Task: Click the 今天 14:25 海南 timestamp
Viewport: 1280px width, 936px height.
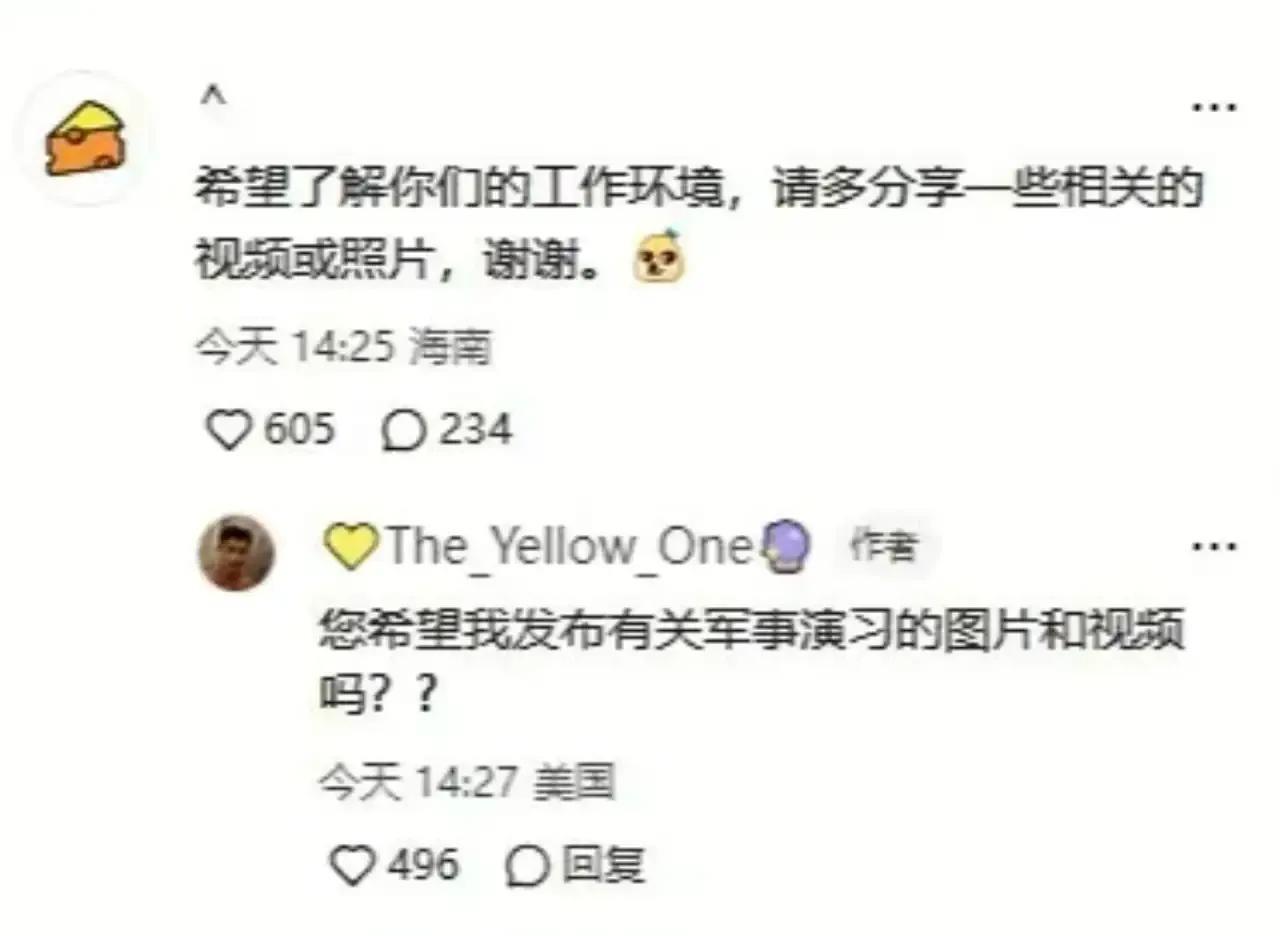Action: coord(343,348)
